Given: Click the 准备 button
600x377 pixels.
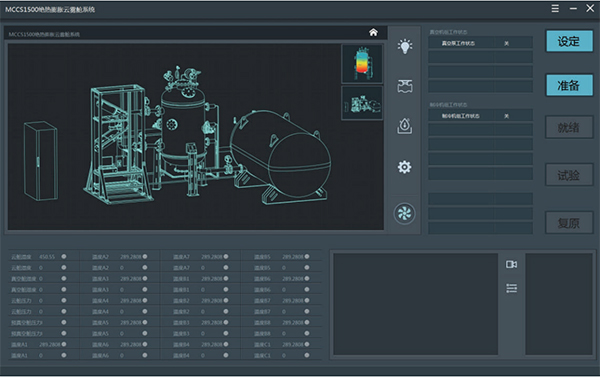Looking at the screenshot, I should tap(569, 85).
